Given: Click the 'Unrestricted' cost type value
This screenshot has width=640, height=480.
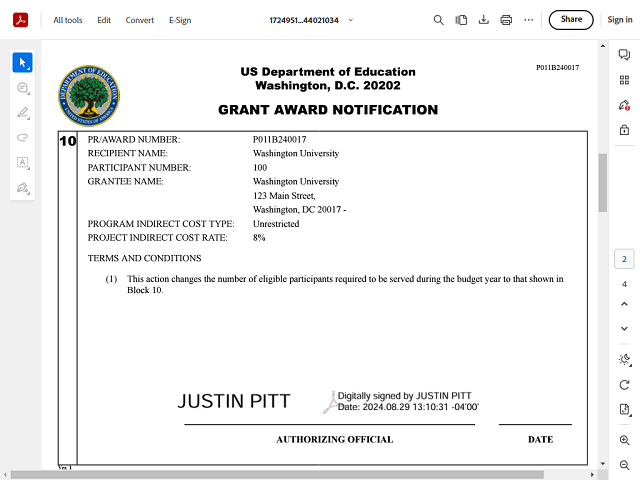Looking at the screenshot, I should coord(276,224).
